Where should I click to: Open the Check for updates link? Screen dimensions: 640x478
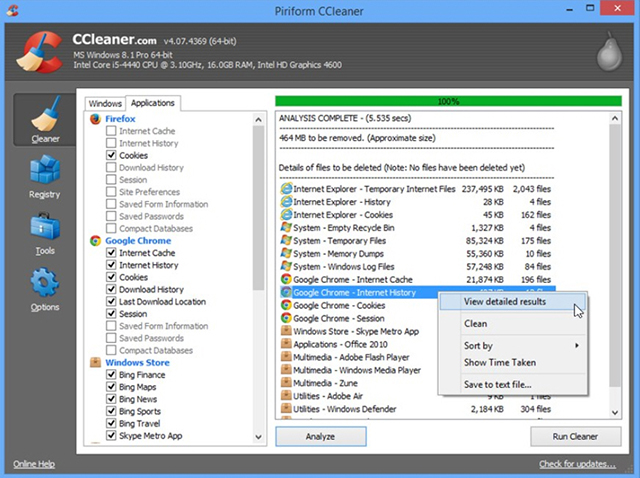point(577,464)
